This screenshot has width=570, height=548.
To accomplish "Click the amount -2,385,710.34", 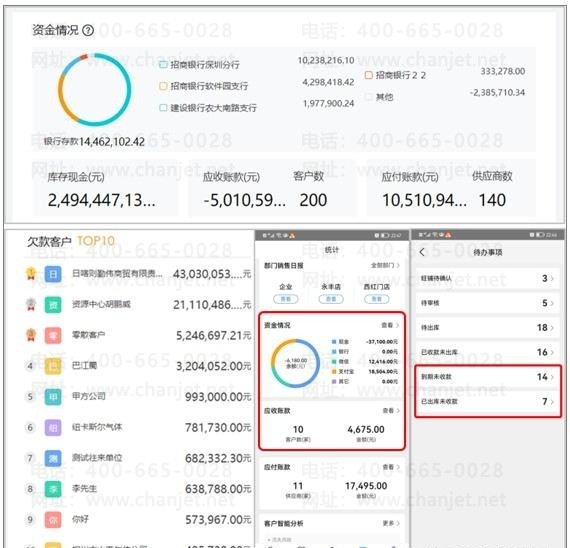I will pos(497,92).
